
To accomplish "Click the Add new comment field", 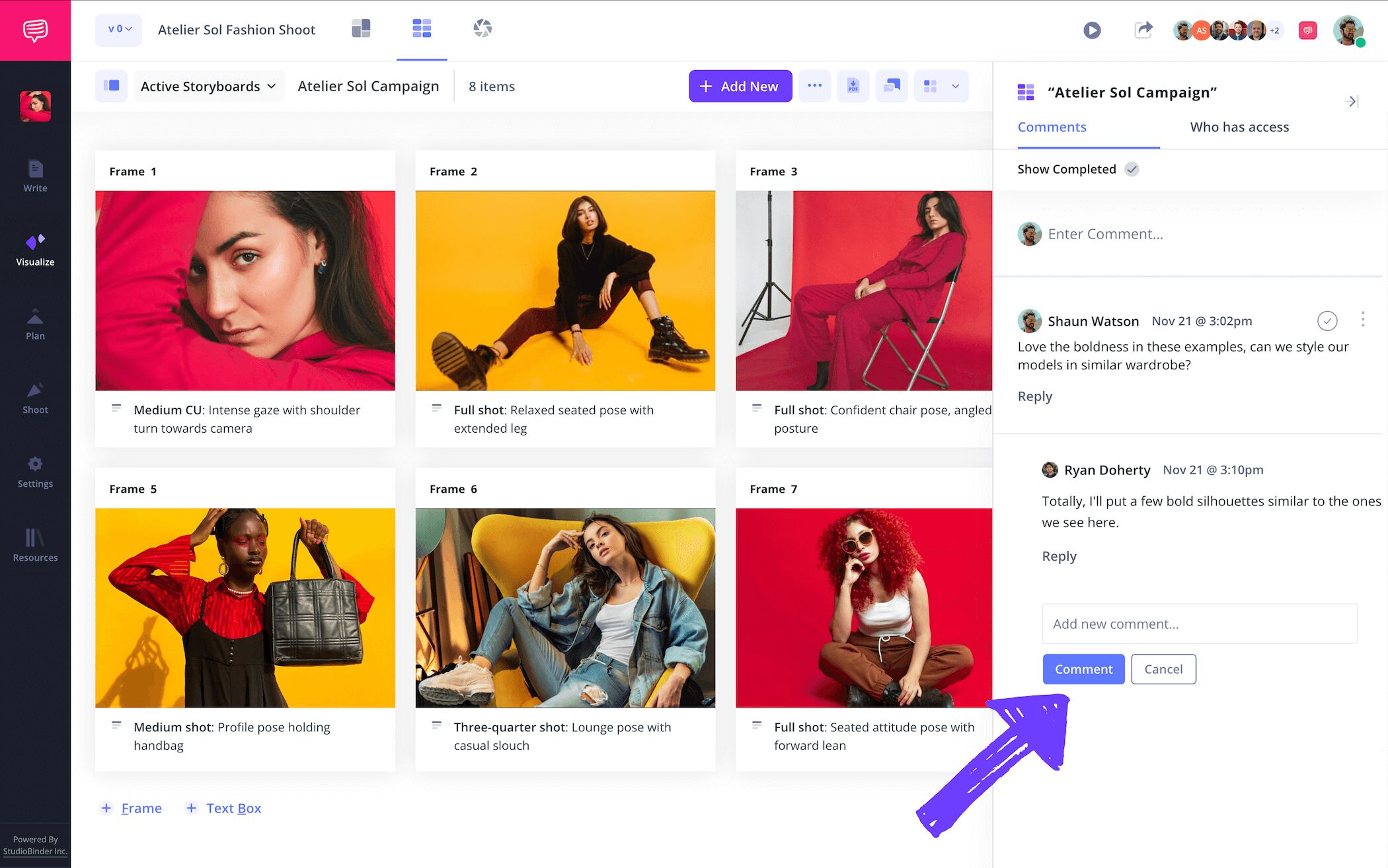I will (1199, 624).
